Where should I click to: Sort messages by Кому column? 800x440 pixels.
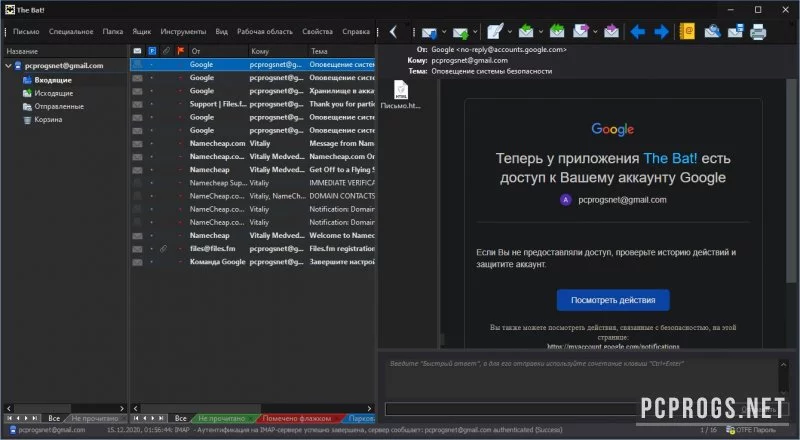[x=278, y=51]
